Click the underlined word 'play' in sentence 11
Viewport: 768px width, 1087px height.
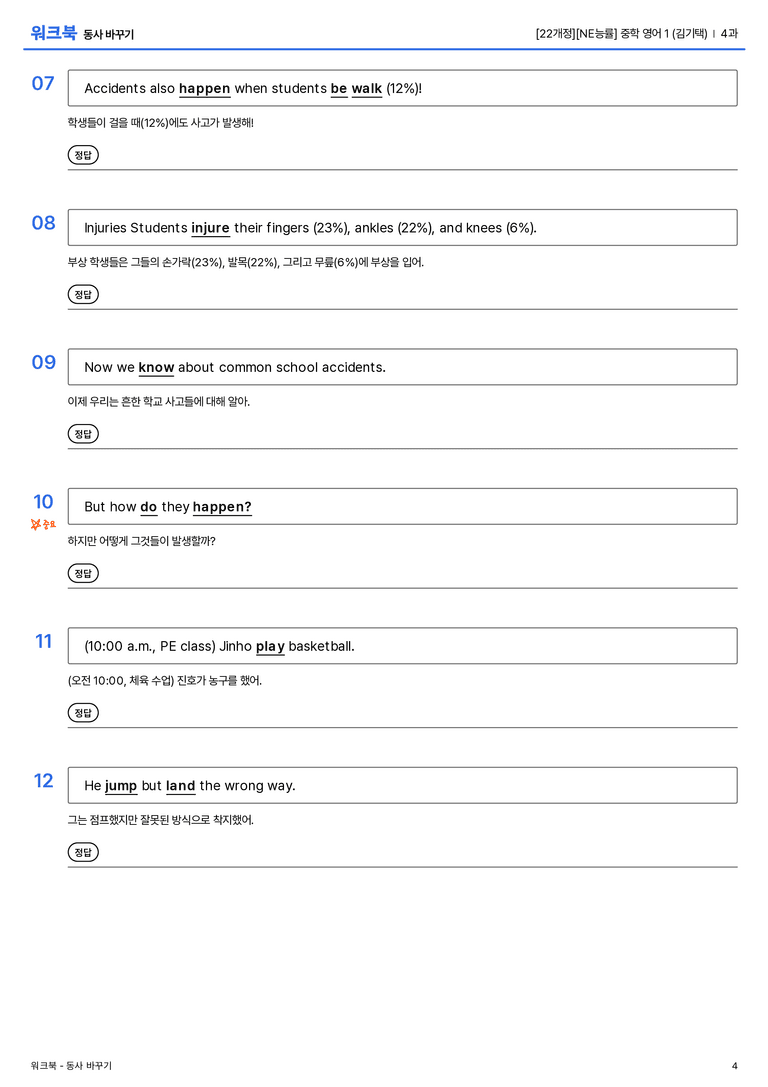click(270, 646)
